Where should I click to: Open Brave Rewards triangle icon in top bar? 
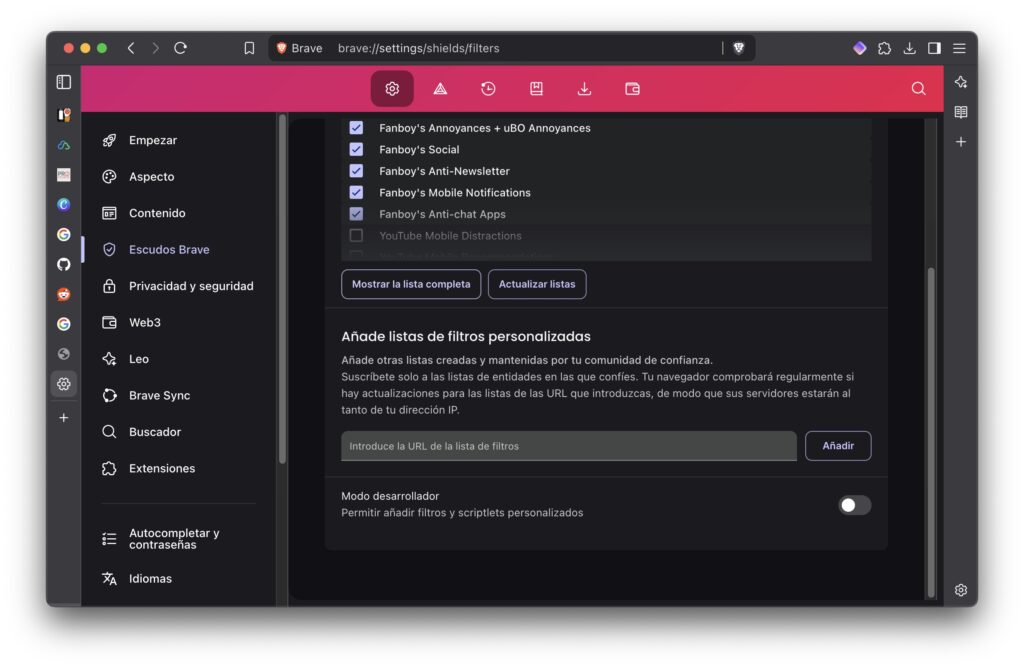440,89
